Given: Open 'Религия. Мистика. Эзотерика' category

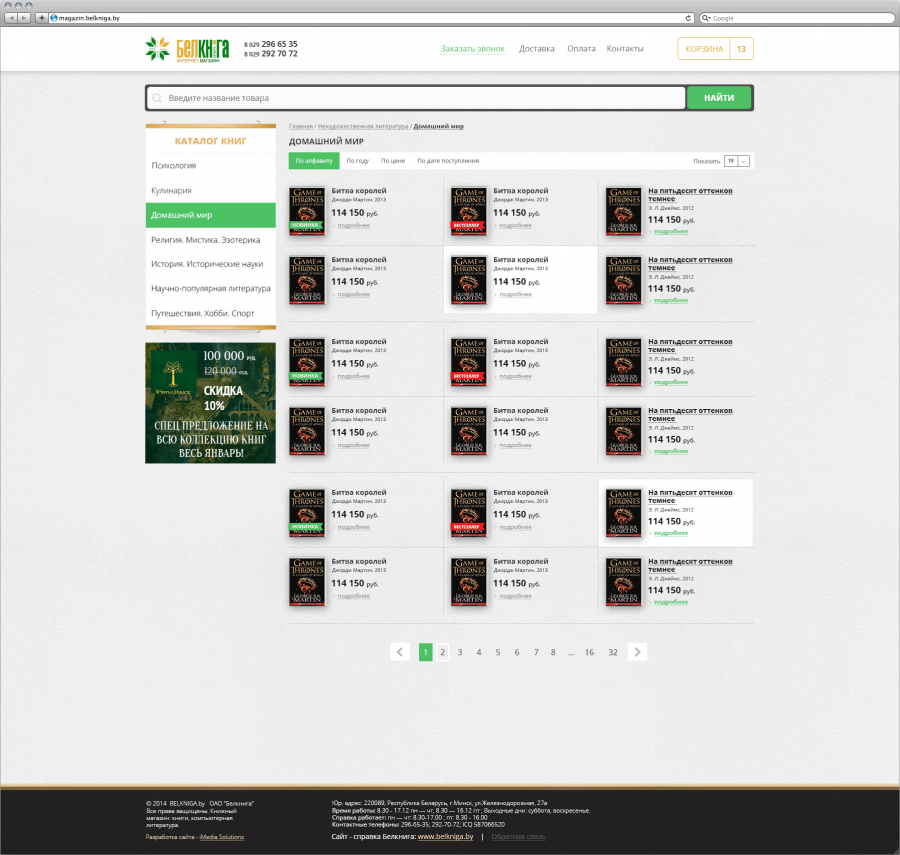Looking at the screenshot, I should tap(211, 240).
